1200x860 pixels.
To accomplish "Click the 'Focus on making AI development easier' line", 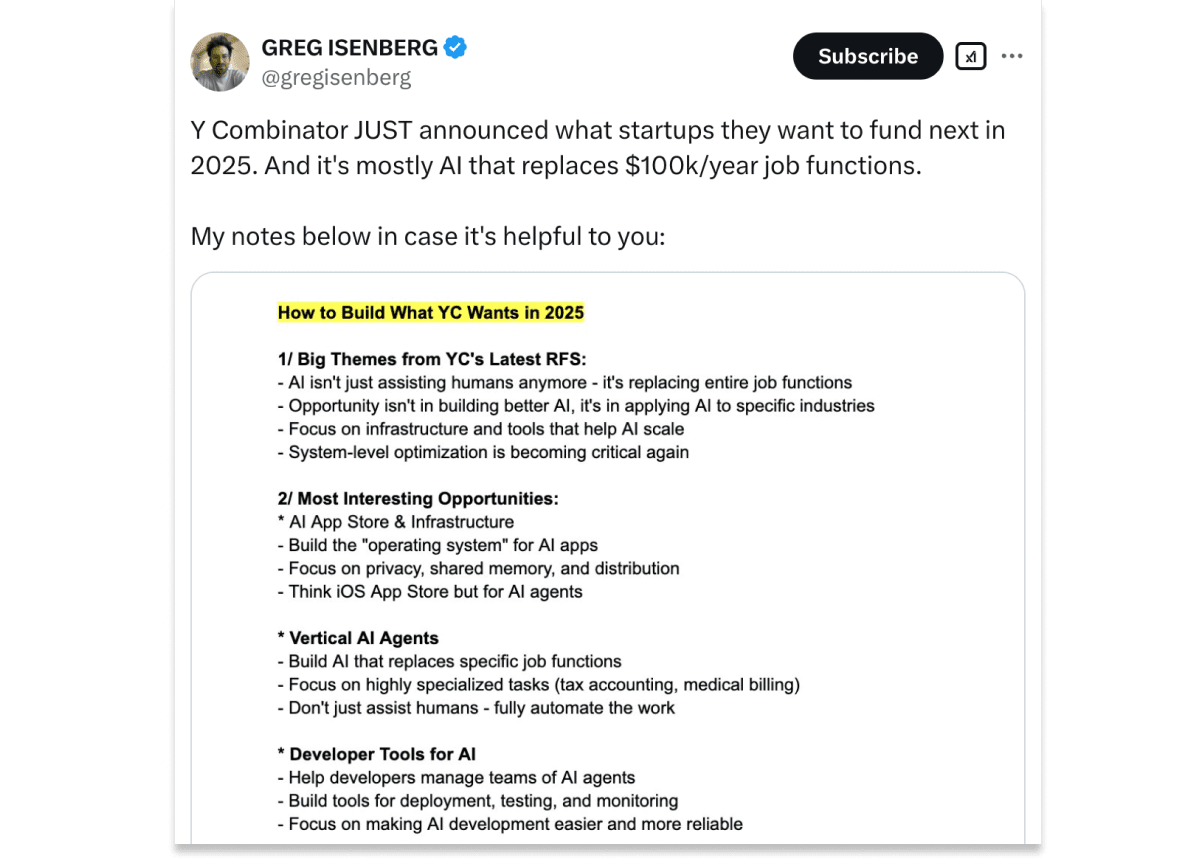I will pos(510,824).
